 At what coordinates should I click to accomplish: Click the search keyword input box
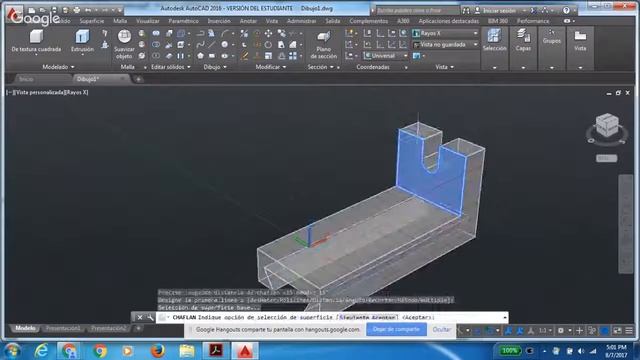tap(417, 10)
